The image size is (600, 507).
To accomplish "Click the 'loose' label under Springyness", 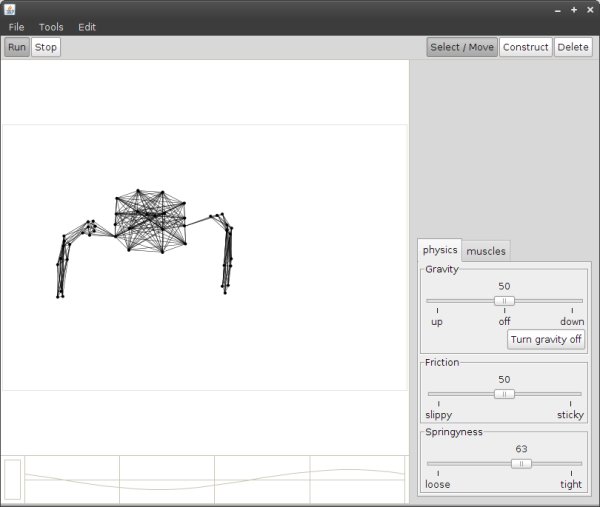I will click(437, 484).
